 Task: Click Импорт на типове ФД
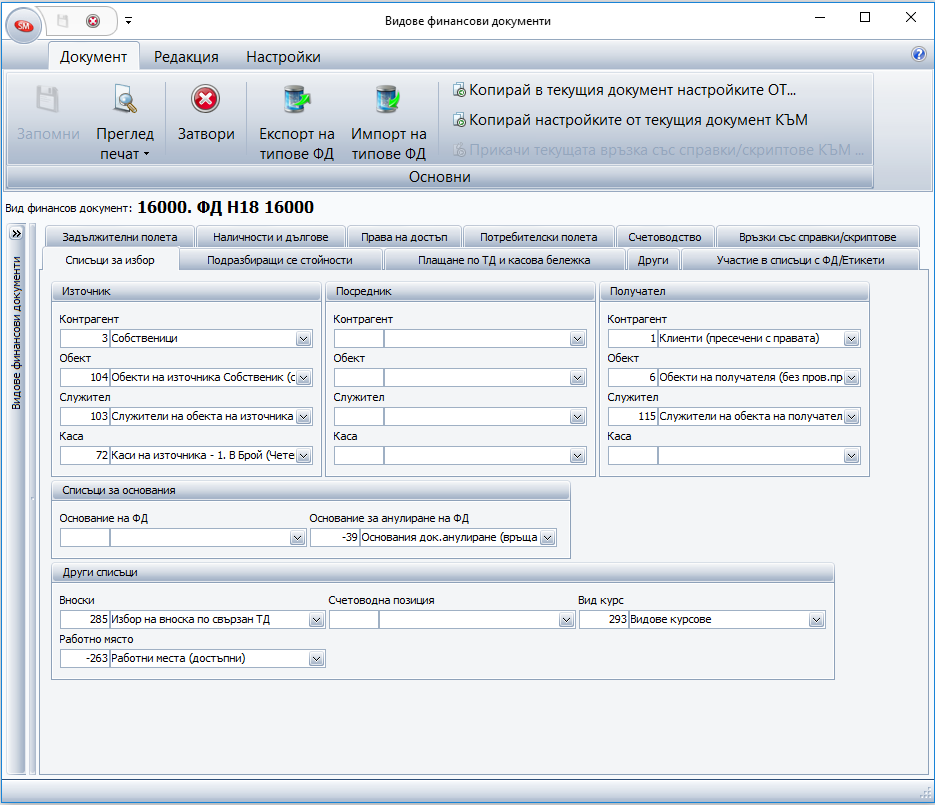pyautogui.click(x=388, y=123)
